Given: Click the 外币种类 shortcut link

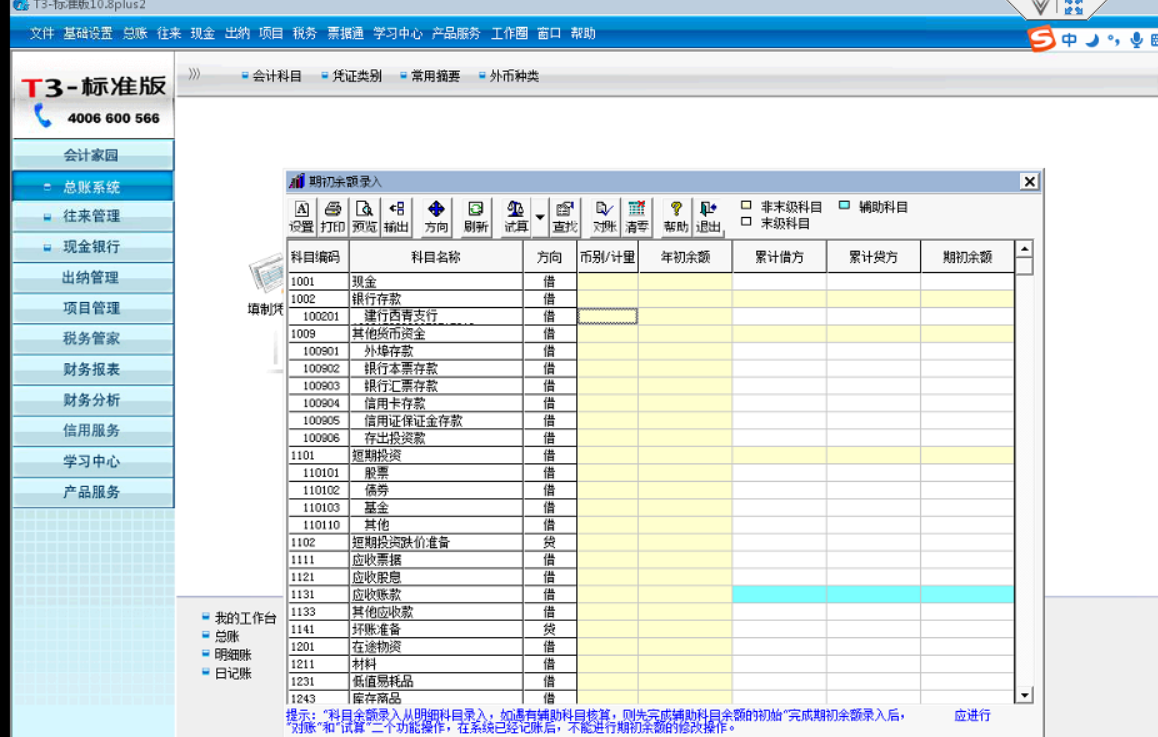Looking at the screenshot, I should coord(514,76).
